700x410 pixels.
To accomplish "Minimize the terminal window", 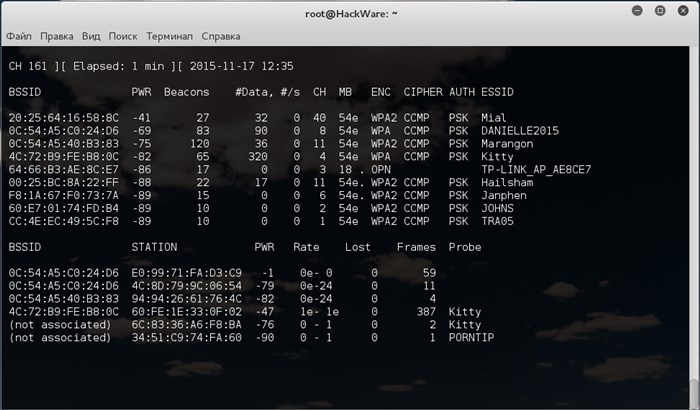I will tap(637, 11).
